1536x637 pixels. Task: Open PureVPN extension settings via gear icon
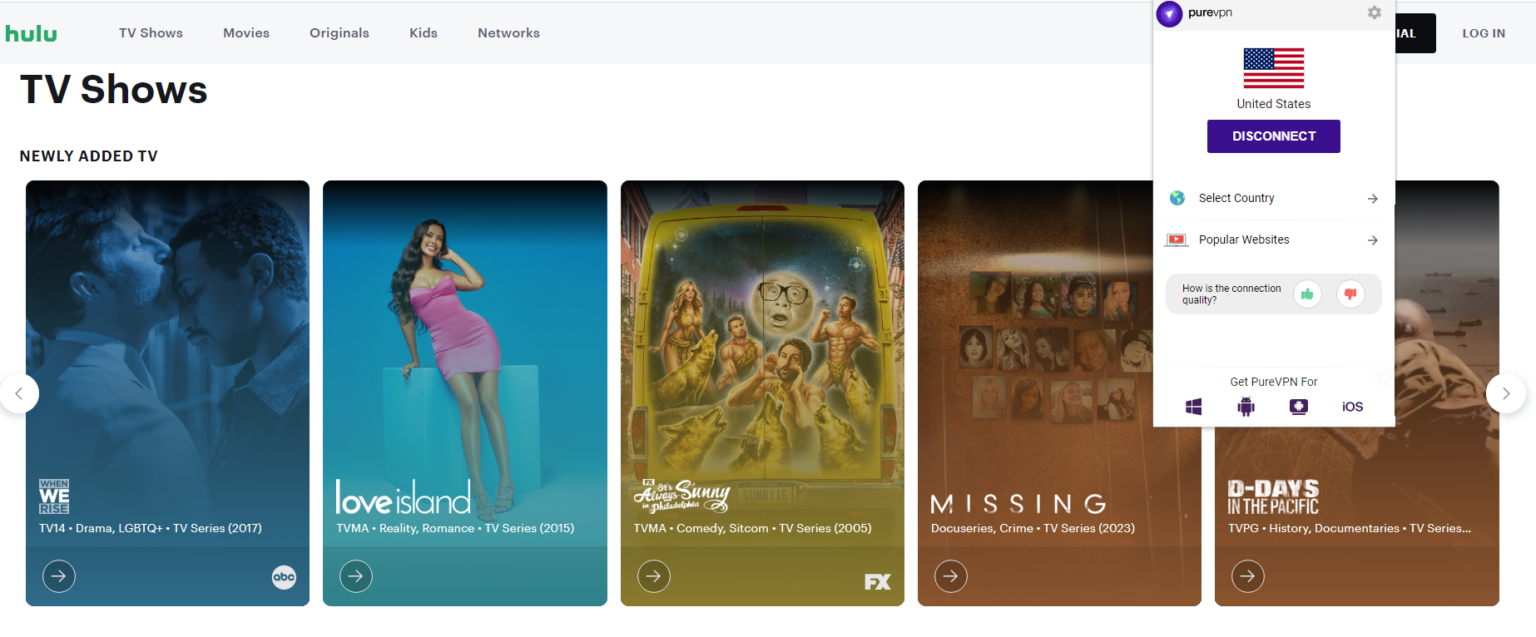coord(1374,13)
